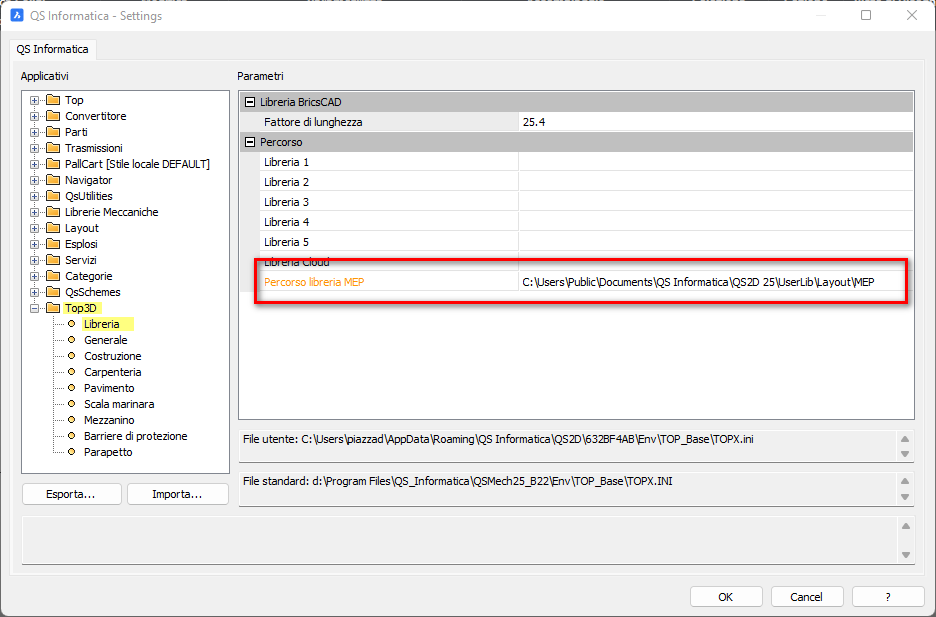
Task: Maximize the Settings dialog window
Action: coord(866,16)
